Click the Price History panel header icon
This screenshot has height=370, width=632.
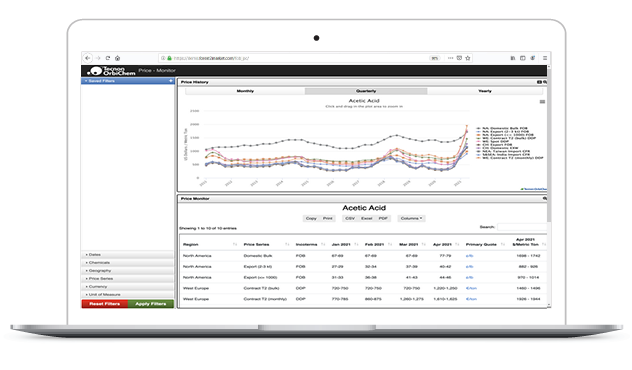pos(539,82)
